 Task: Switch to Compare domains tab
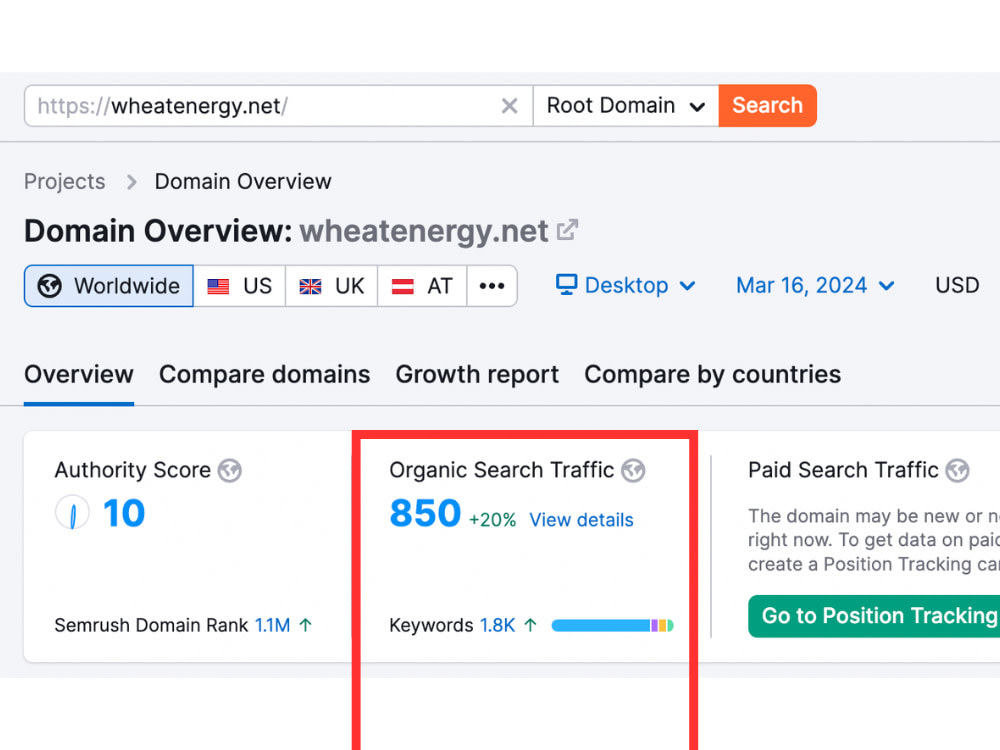(265, 374)
